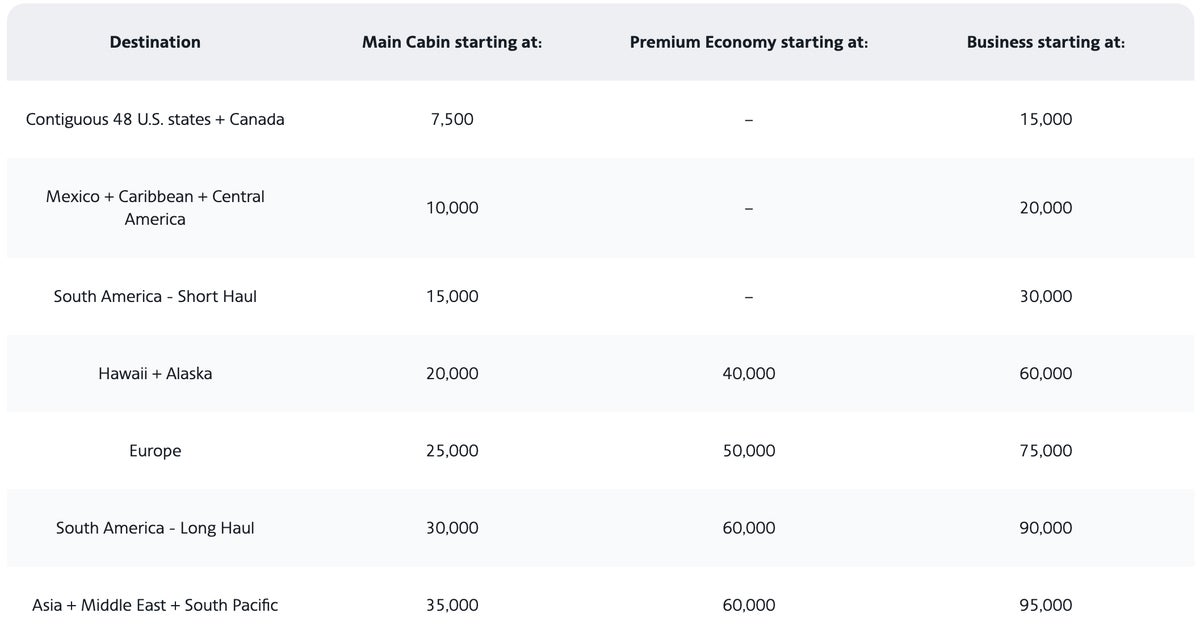
Task: Select the Europe destination cell
Action: pos(155,451)
